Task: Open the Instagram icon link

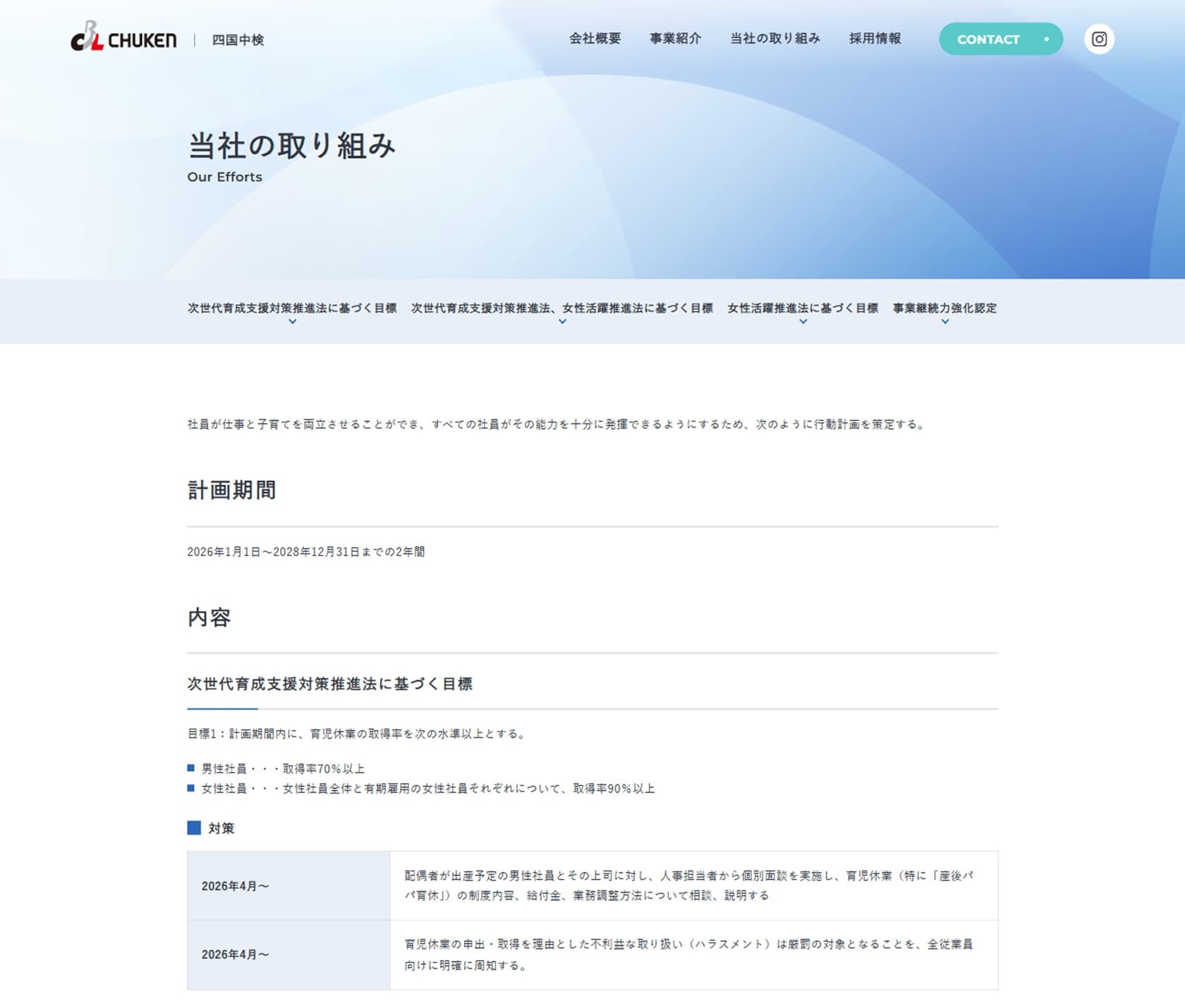Action: coord(1099,40)
